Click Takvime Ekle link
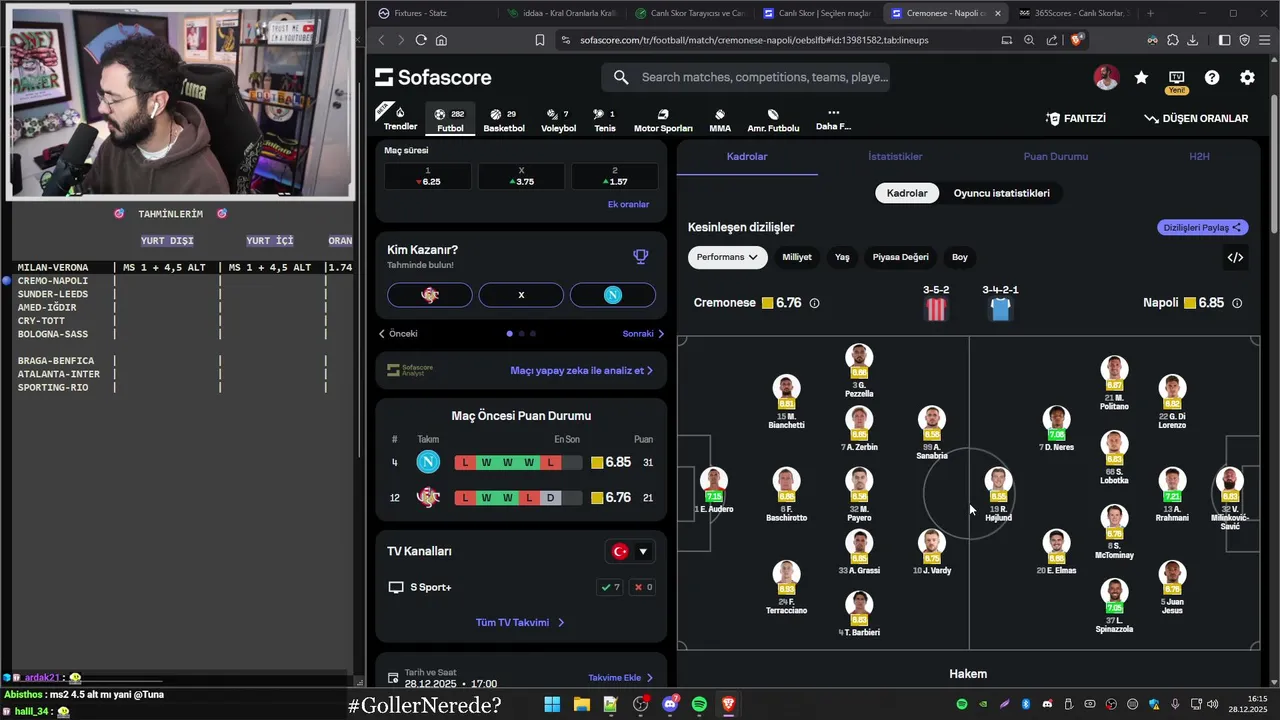The image size is (1280, 720). (x=621, y=678)
